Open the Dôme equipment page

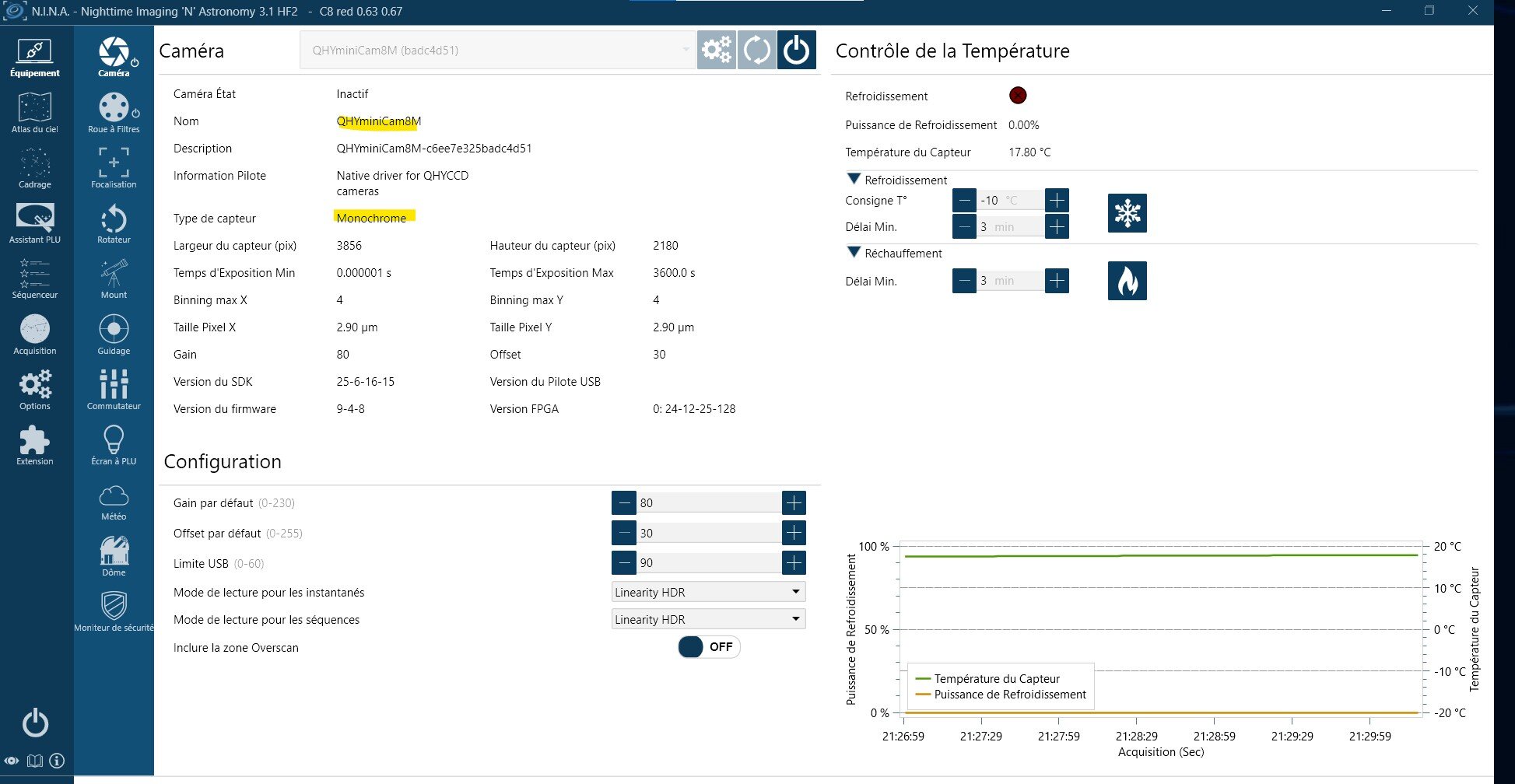coord(114,556)
